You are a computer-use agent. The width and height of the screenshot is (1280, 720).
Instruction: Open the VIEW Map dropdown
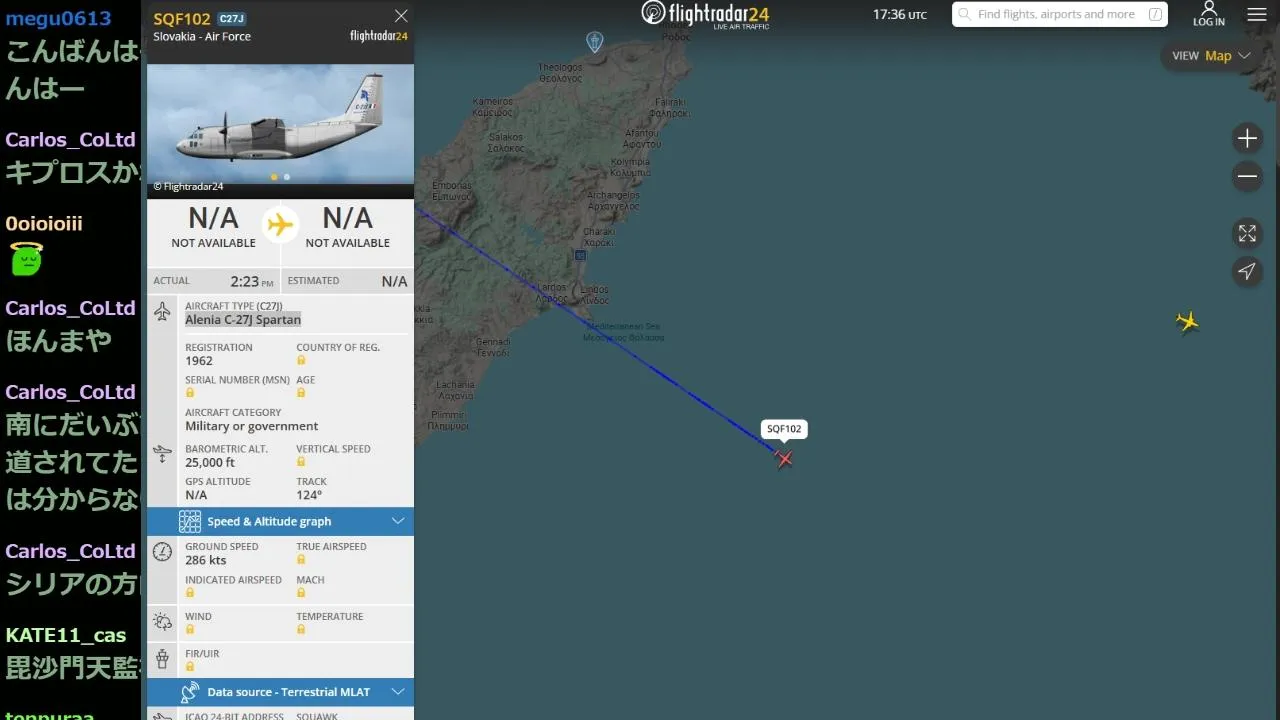click(x=1212, y=56)
